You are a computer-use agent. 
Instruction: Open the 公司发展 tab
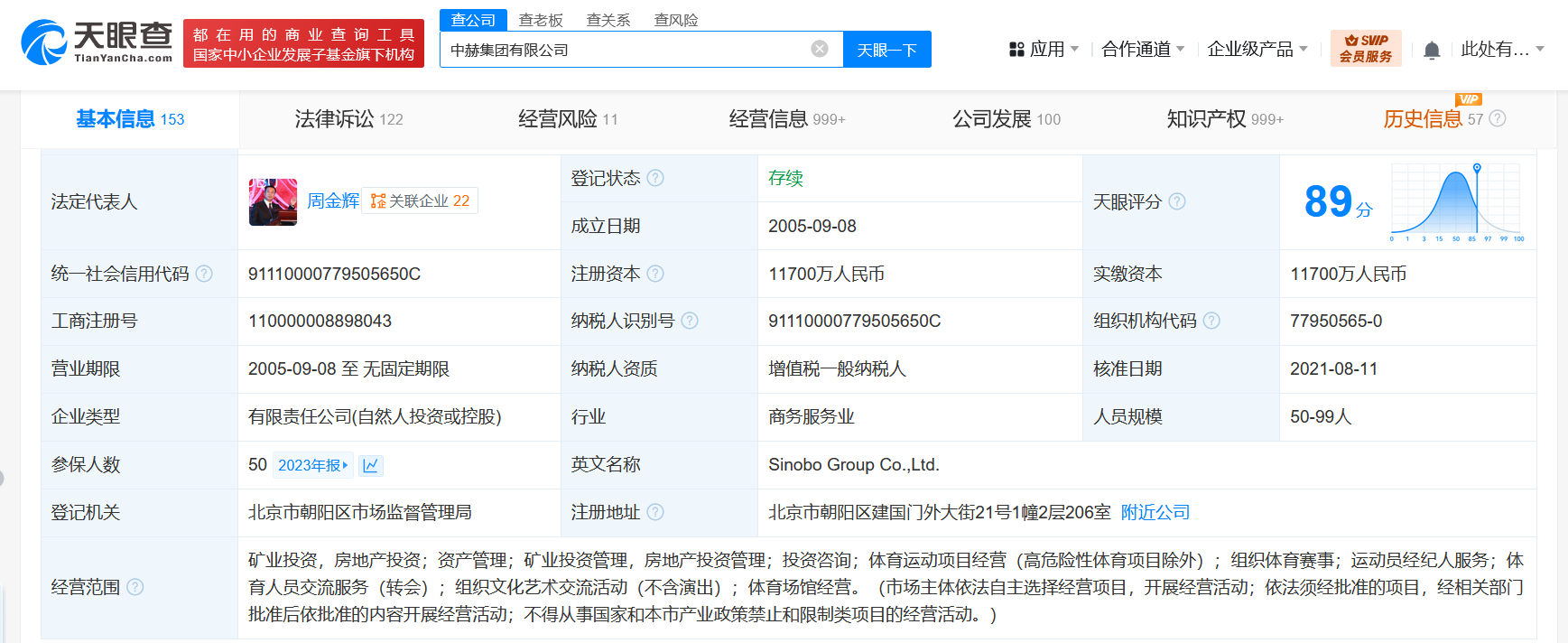point(1007,119)
